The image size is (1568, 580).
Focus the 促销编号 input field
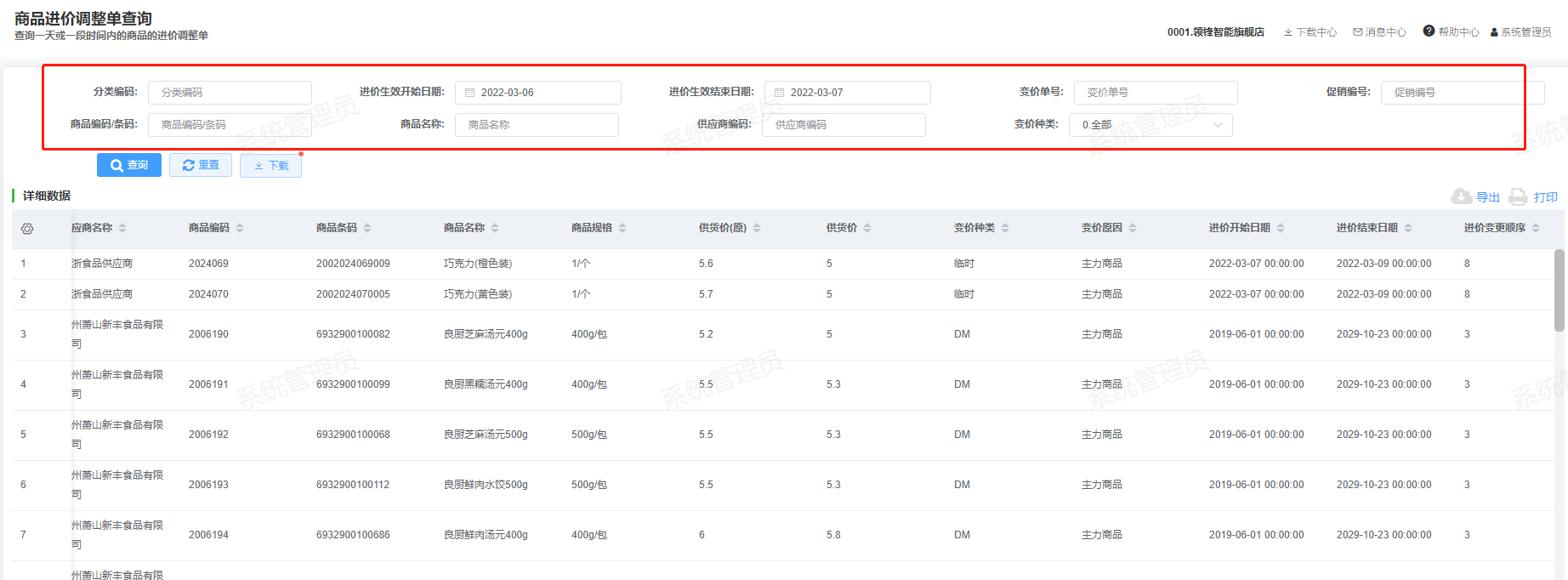coord(1463,93)
